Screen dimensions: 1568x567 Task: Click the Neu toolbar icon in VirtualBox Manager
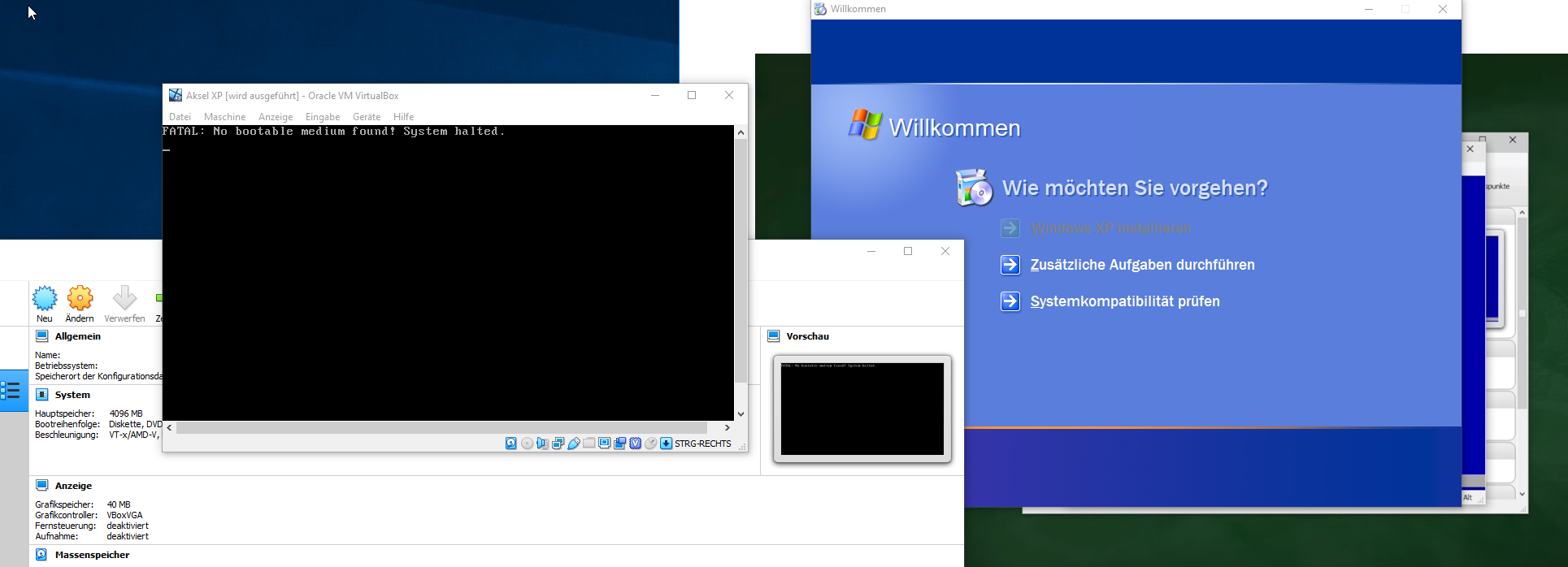[45, 298]
